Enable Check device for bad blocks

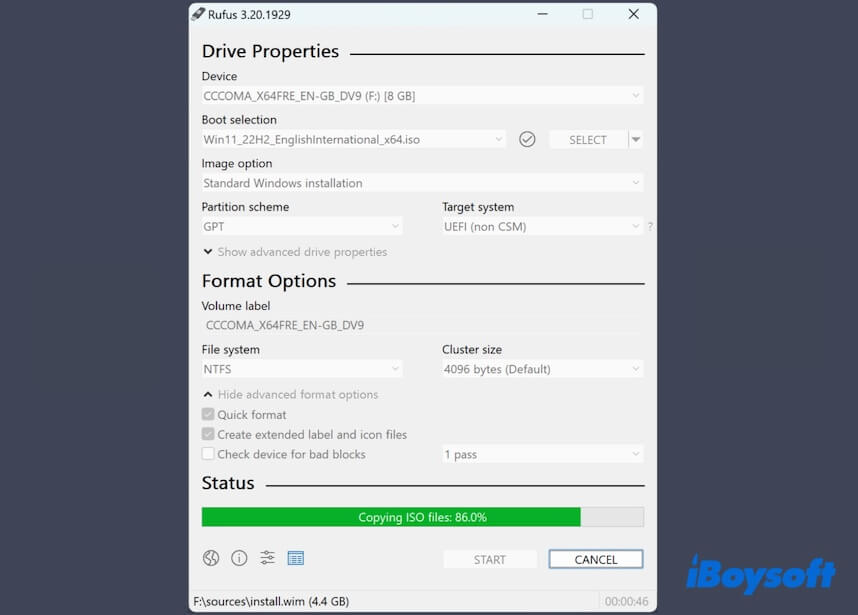pos(207,454)
